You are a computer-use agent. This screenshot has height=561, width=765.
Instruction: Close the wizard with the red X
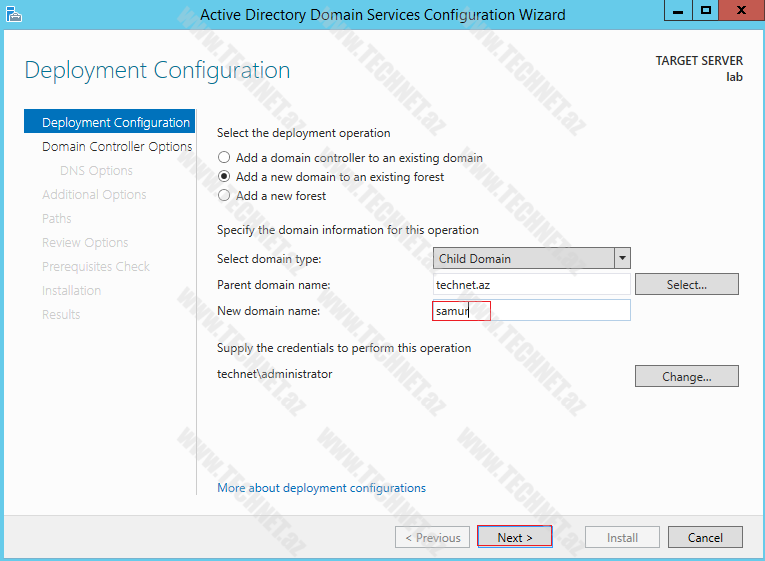pyautogui.click(x=738, y=11)
